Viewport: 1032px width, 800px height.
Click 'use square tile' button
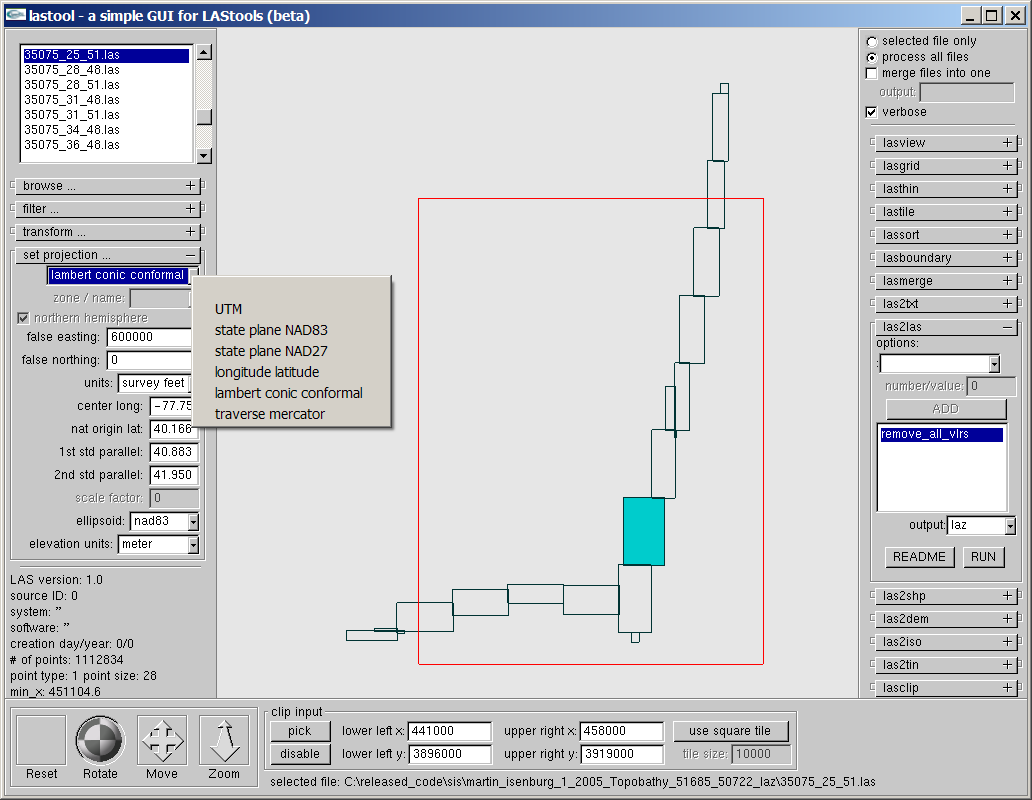coord(729,731)
